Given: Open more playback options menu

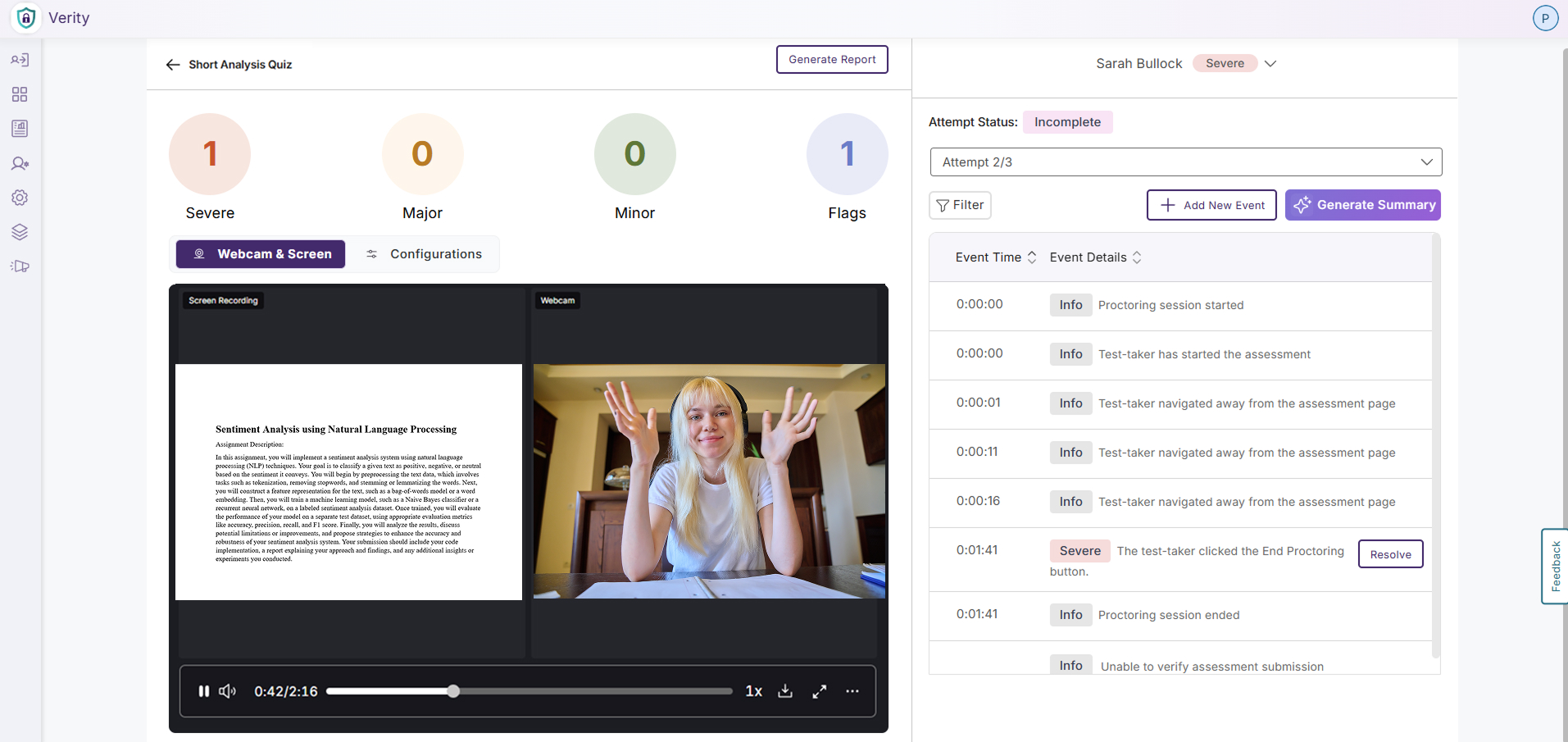Looking at the screenshot, I should [852, 691].
